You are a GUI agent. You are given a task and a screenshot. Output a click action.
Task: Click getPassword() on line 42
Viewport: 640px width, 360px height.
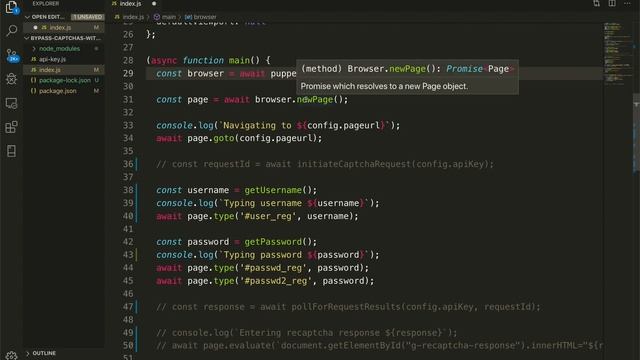pos(280,242)
